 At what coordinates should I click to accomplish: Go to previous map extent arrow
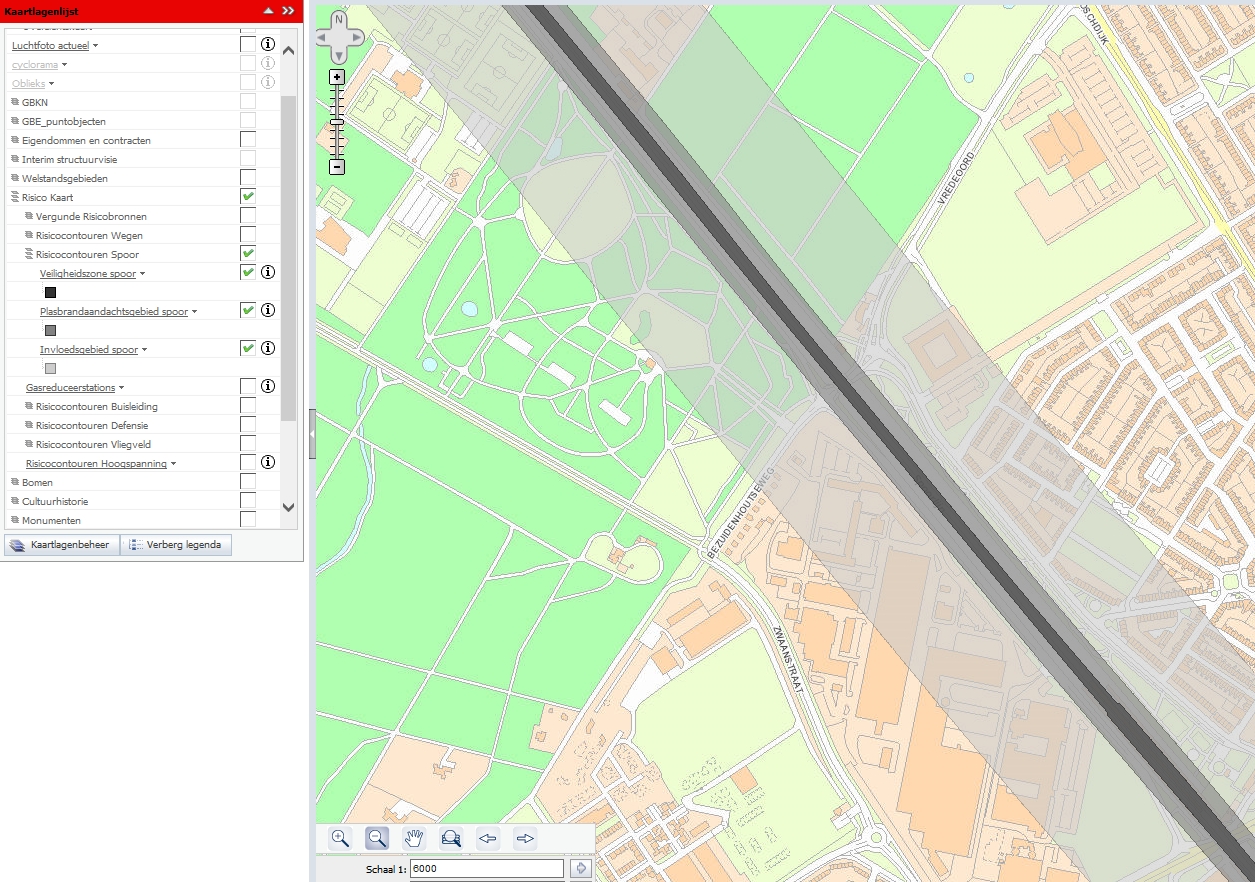pos(488,838)
